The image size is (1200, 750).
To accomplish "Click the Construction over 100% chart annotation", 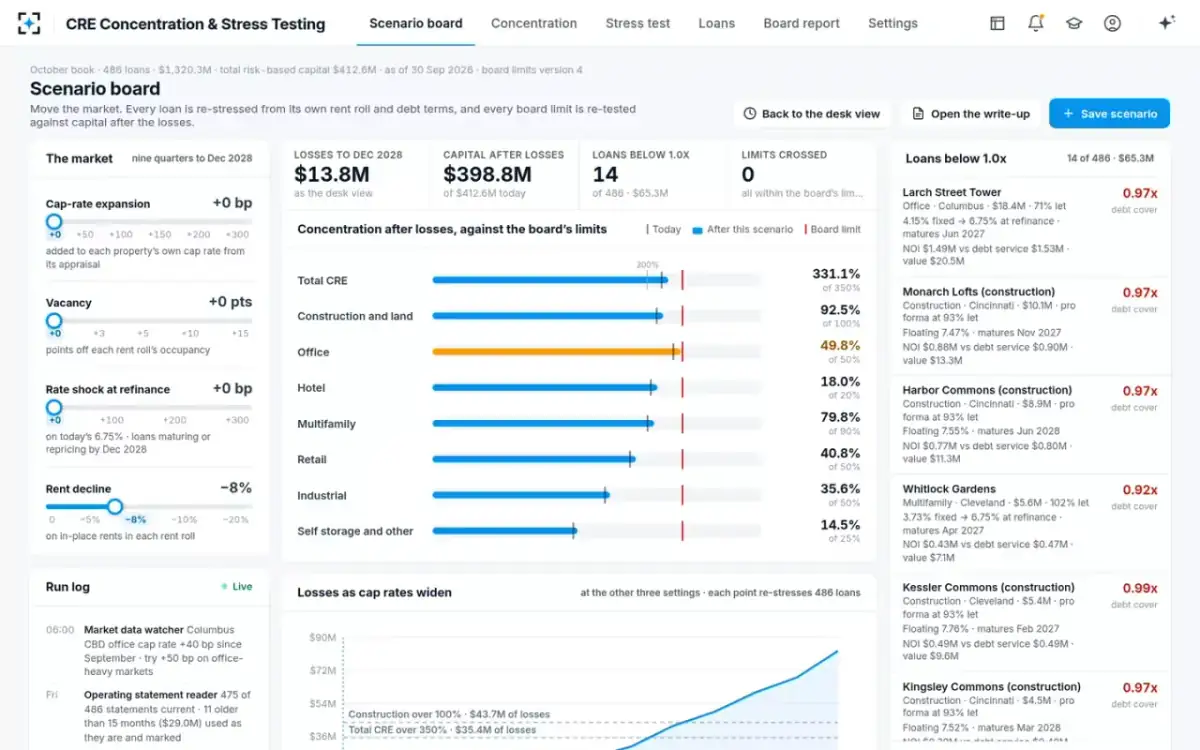I will click(449, 714).
